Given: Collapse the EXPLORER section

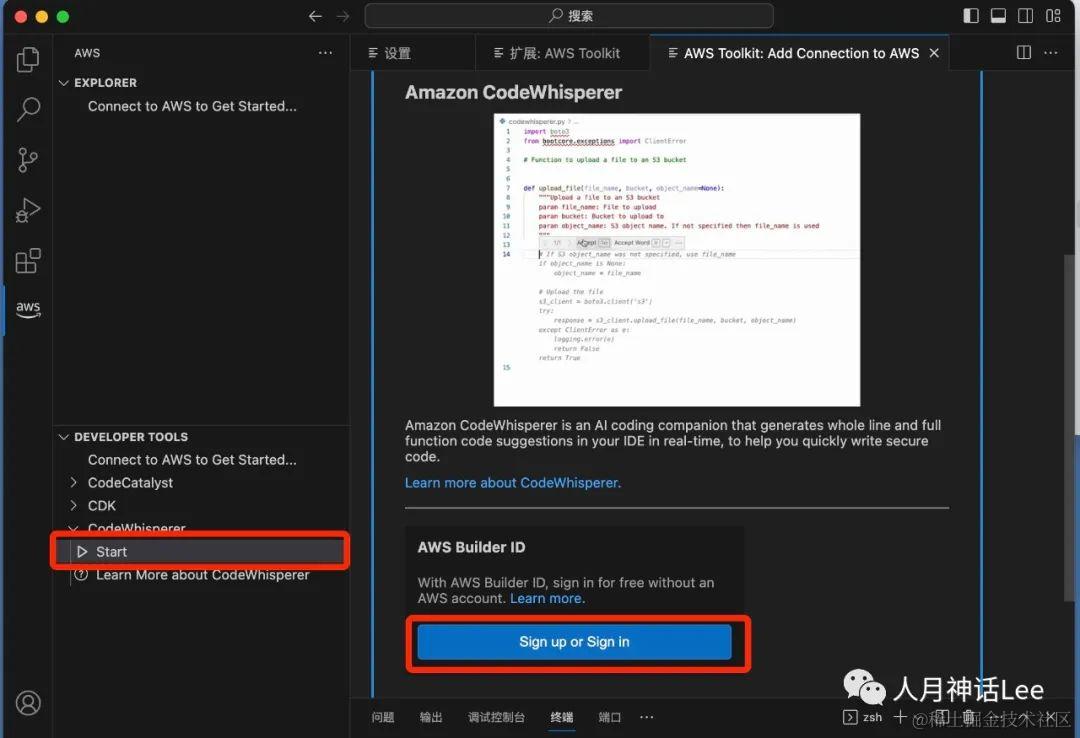Looking at the screenshot, I should click(x=64, y=83).
